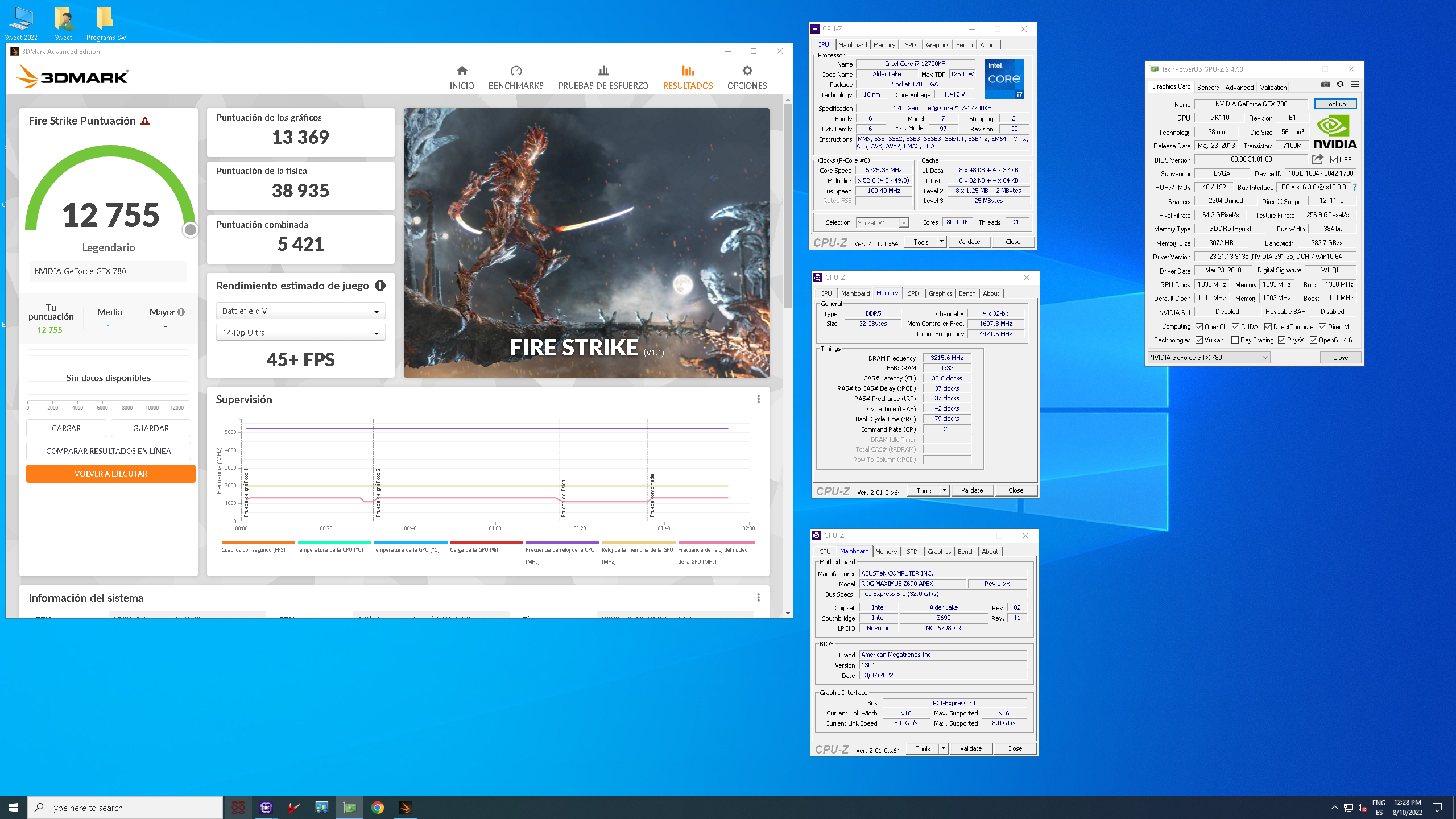Click the Fire Strike warning triangle icon
The height and width of the screenshot is (819, 1456).
[145, 121]
